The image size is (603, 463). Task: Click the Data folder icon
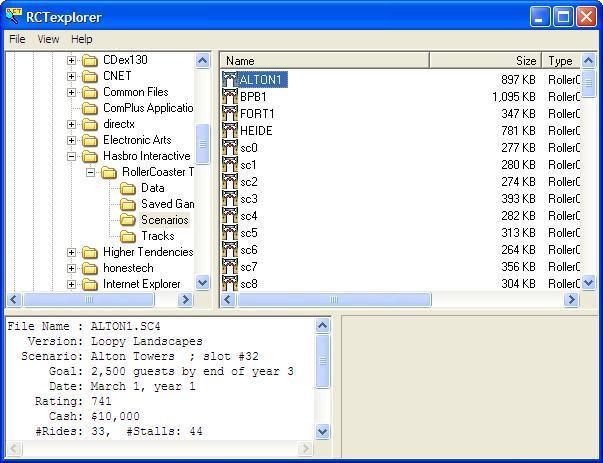click(128, 188)
